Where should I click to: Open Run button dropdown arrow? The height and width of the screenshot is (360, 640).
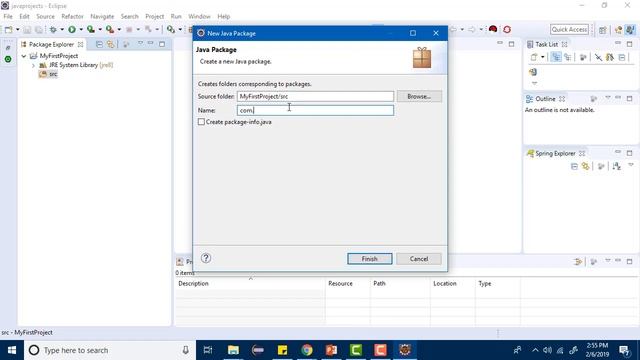click(x=81, y=29)
